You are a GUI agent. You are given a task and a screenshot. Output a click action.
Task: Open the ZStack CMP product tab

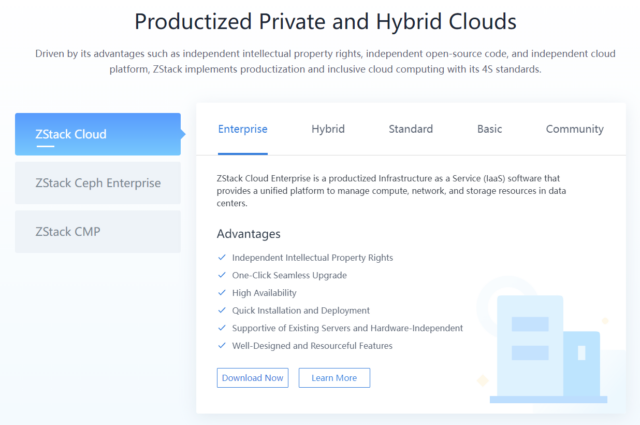98,231
